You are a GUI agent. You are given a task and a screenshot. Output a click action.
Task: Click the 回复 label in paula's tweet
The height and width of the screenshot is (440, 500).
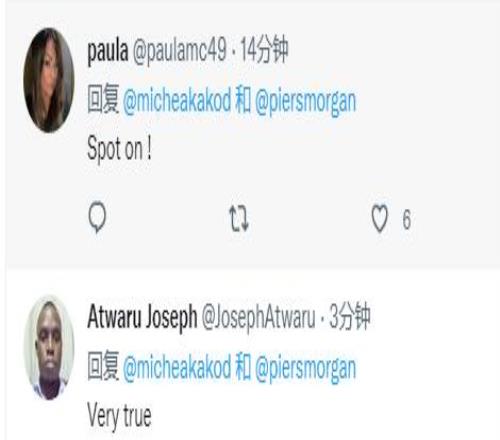click(x=103, y=99)
